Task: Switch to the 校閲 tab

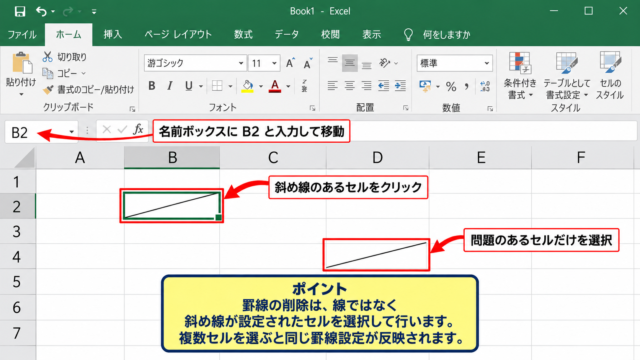Action: 330,35
